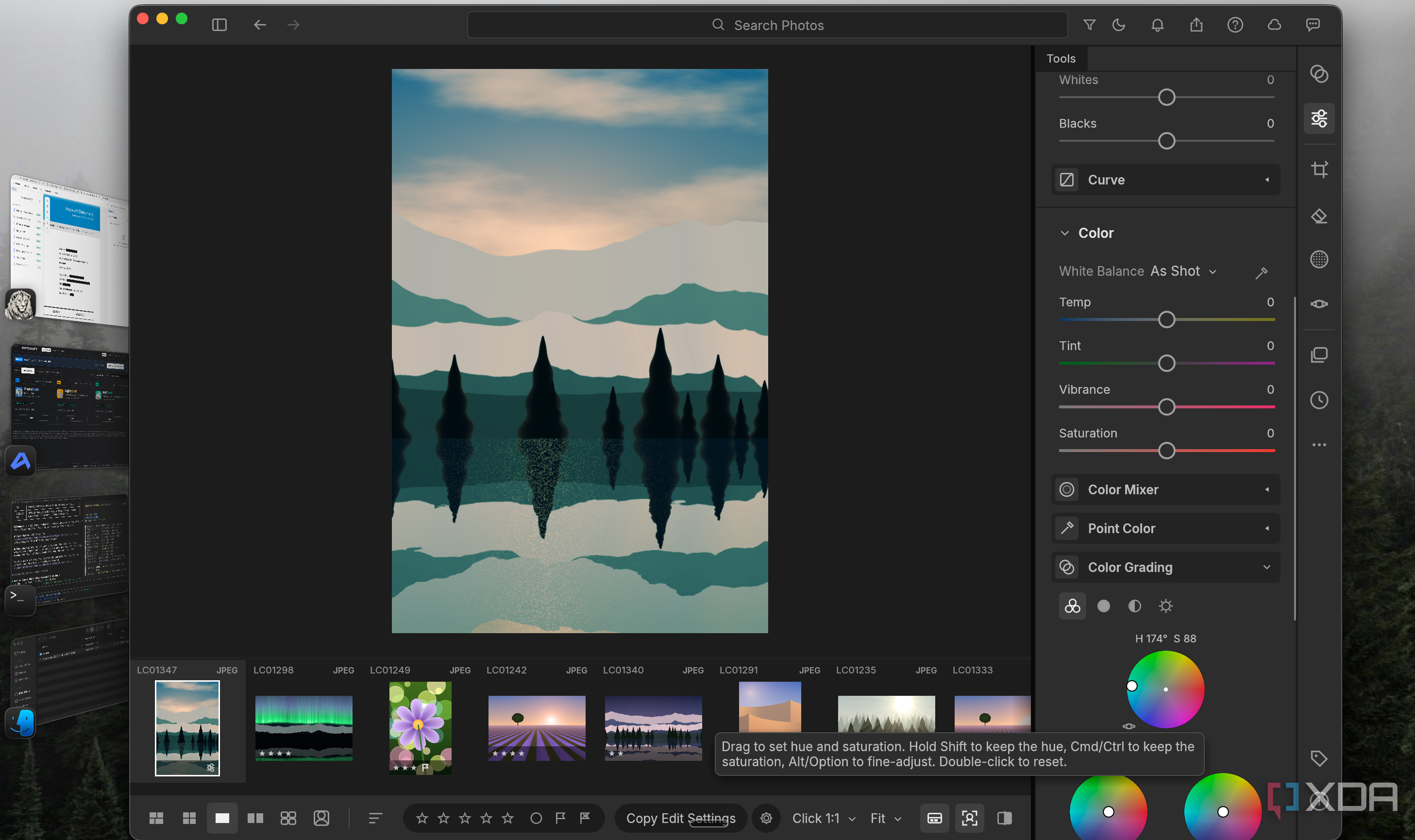This screenshot has height=840, width=1415.
Task: Toggle the color wheel visibility eye
Action: pyautogui.click(x=1129, y=726)
